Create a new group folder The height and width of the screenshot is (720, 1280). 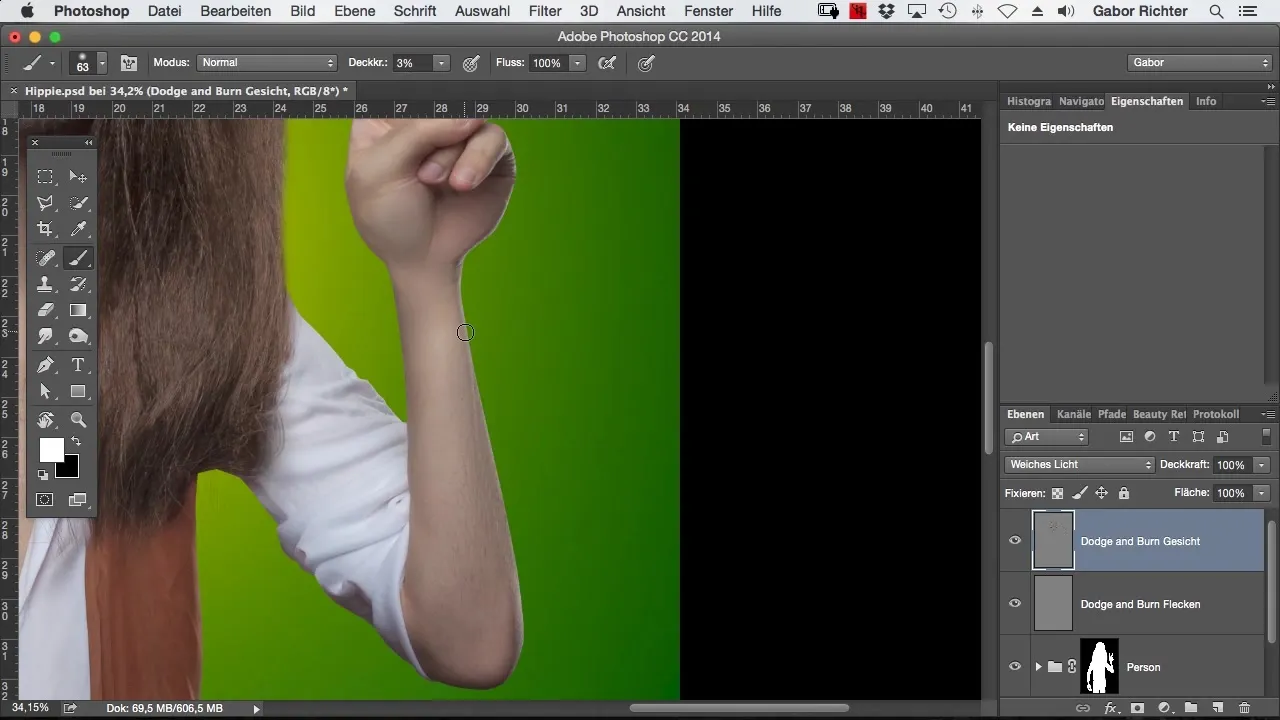[x=1191, y=708]
